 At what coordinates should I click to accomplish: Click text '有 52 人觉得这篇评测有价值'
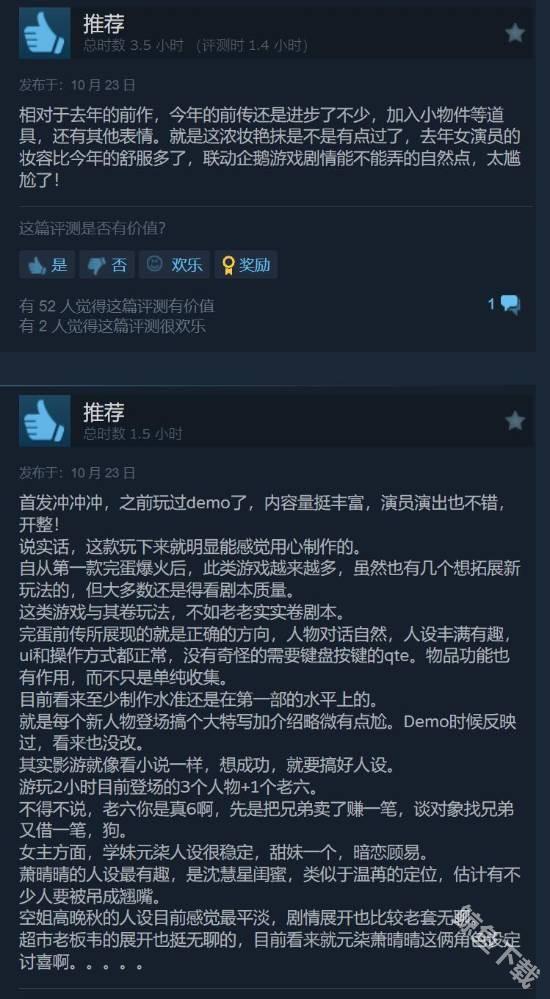[117, 306]
